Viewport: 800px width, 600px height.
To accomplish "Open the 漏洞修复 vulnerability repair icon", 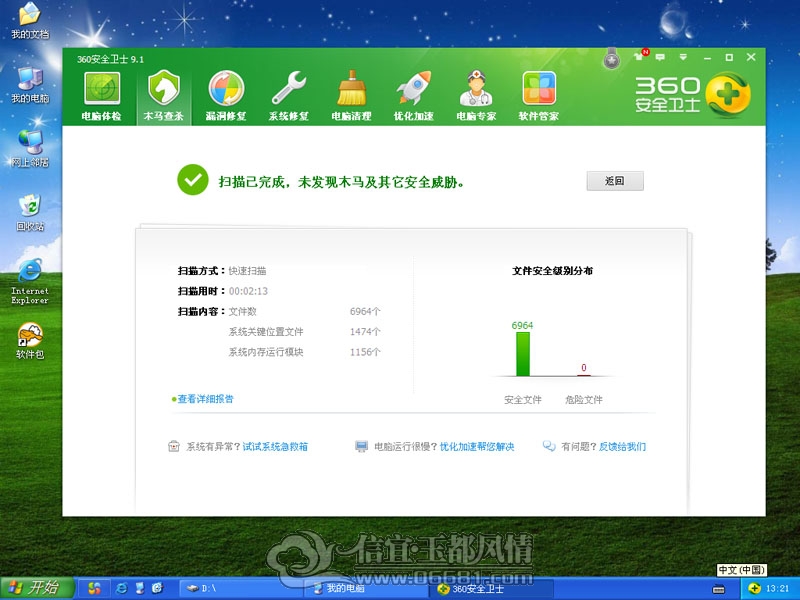I will (x=225, y=95).
